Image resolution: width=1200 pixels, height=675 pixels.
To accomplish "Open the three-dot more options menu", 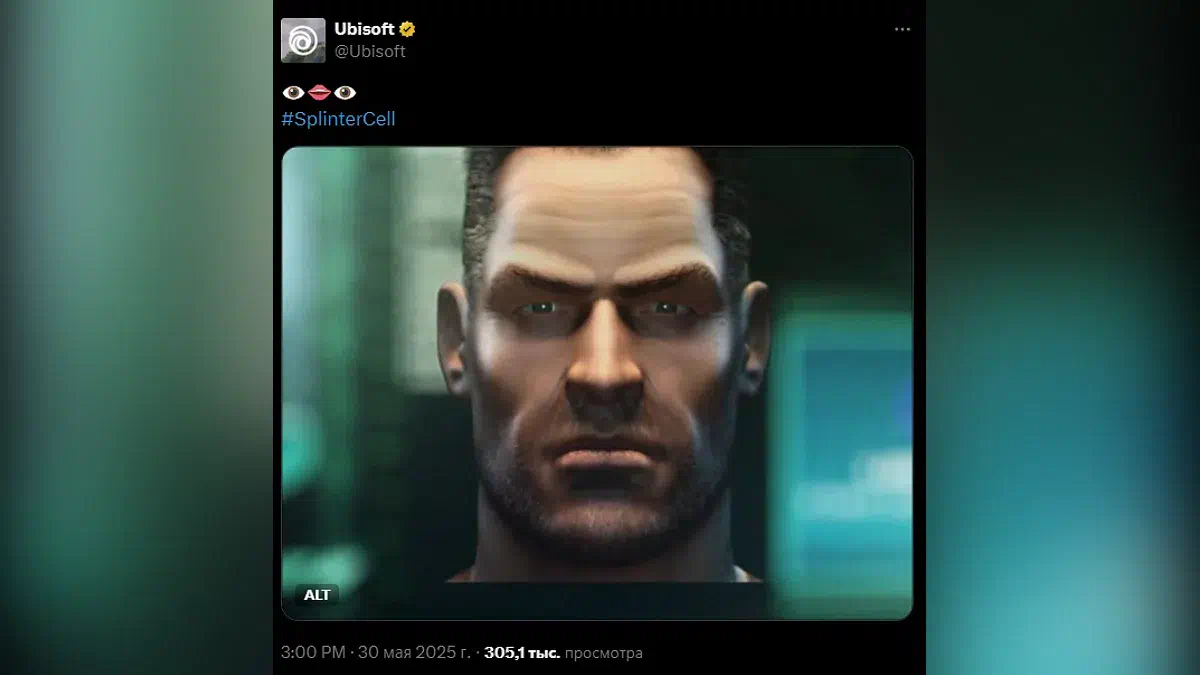I will click(x=902, y=29).
